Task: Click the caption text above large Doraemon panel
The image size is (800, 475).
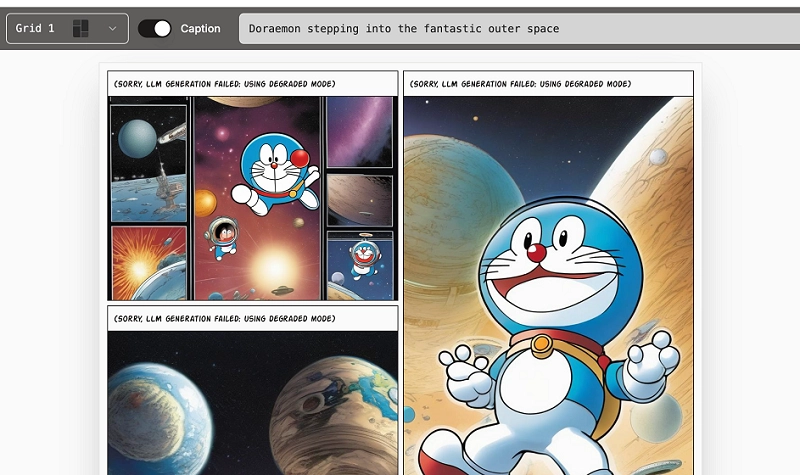Action: 520,84
